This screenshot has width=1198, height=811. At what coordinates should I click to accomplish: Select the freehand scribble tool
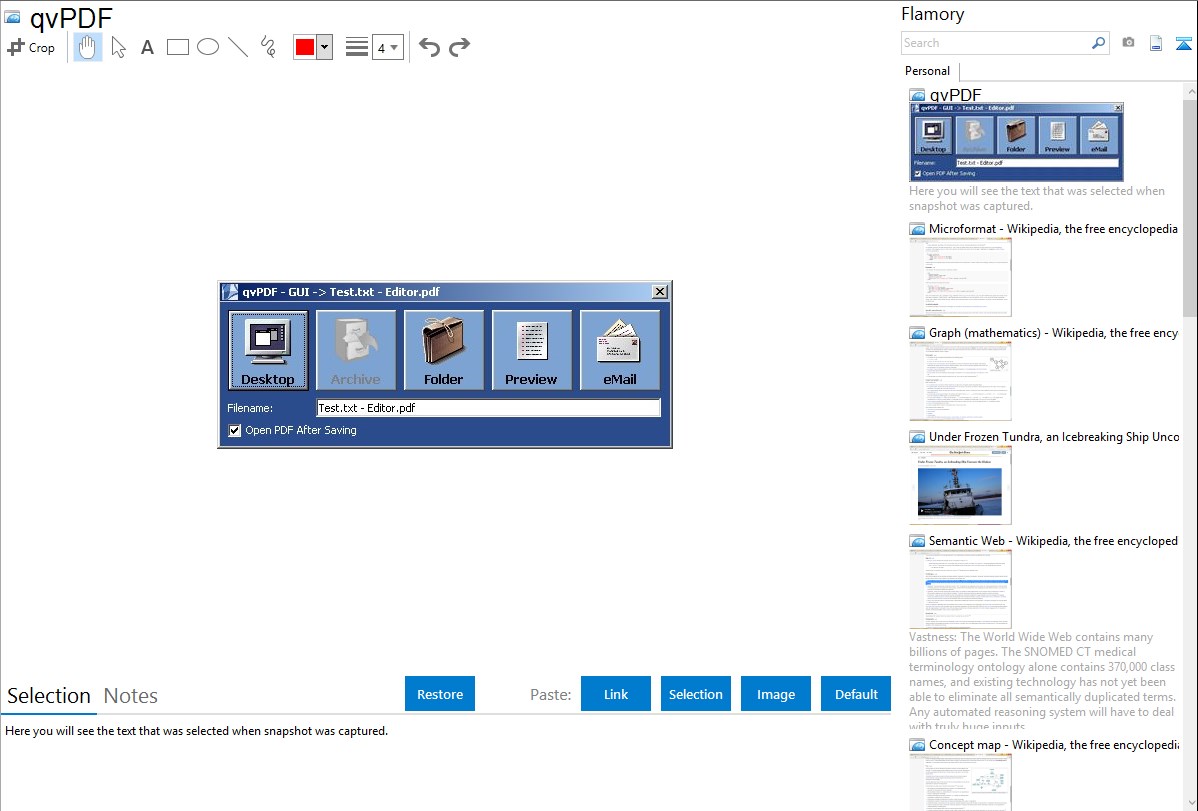tap(268, 47)
